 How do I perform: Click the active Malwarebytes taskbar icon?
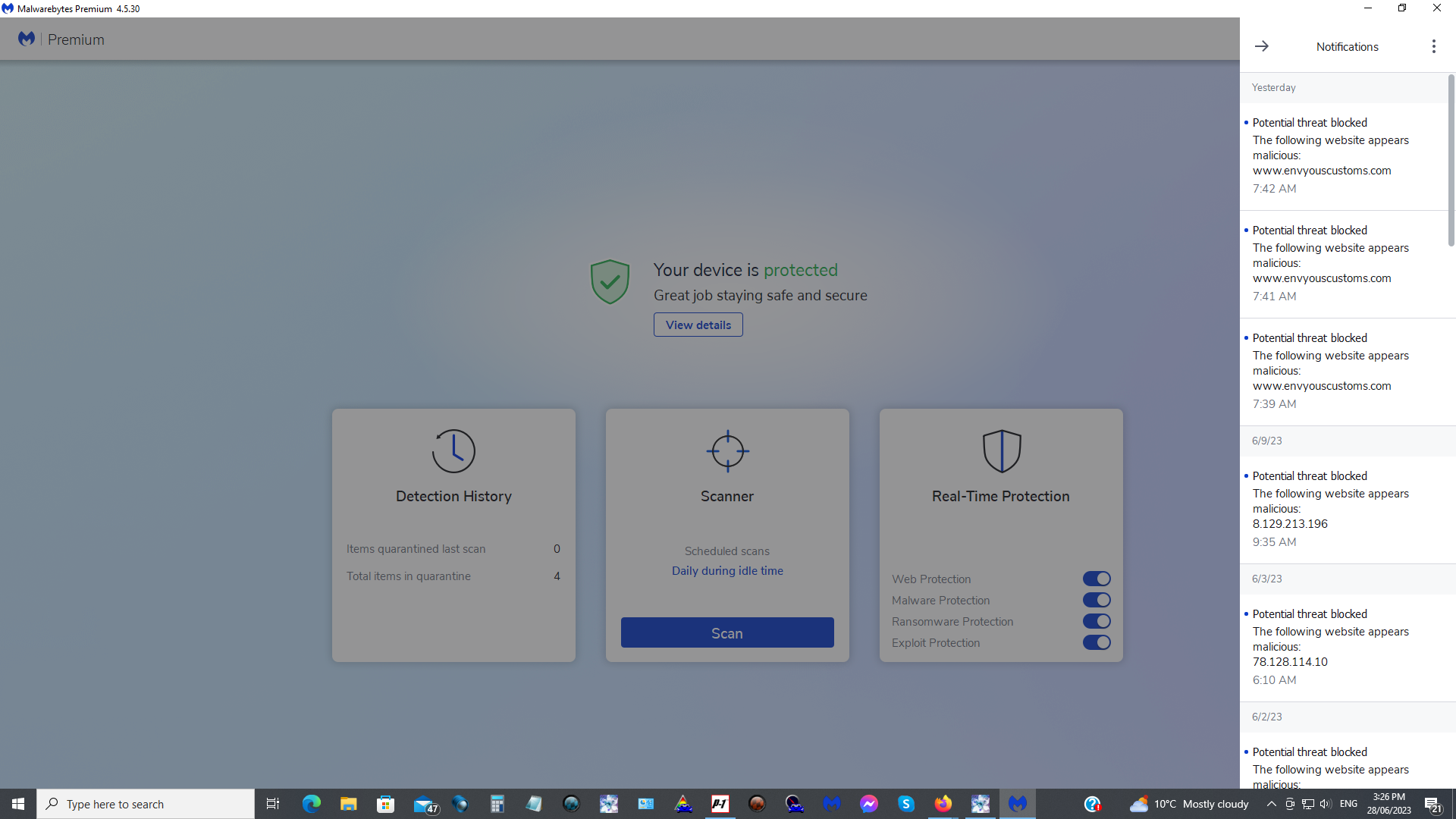click(1017, 804)
